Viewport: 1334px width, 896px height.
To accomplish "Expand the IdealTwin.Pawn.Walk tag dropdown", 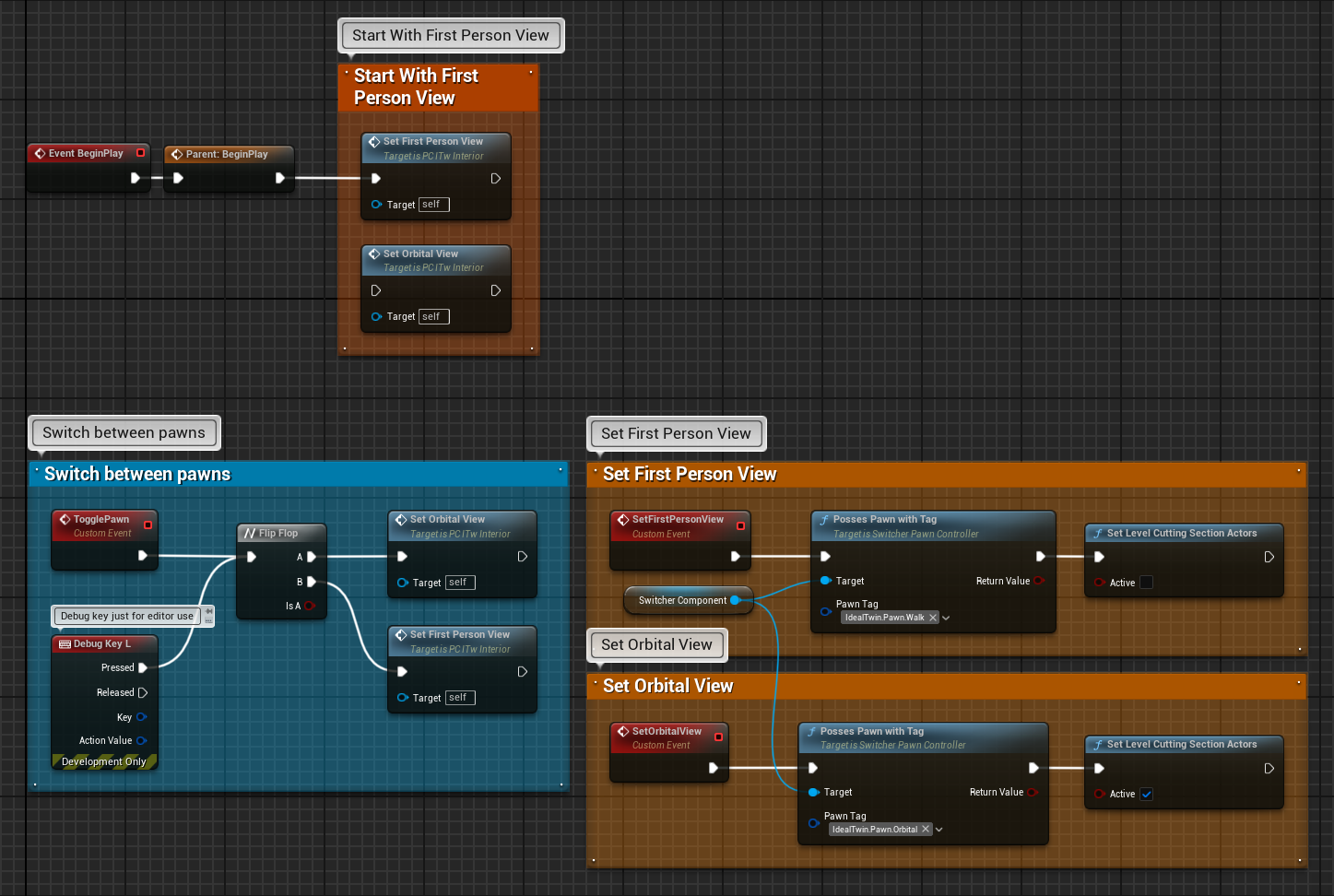I will 947,618.
